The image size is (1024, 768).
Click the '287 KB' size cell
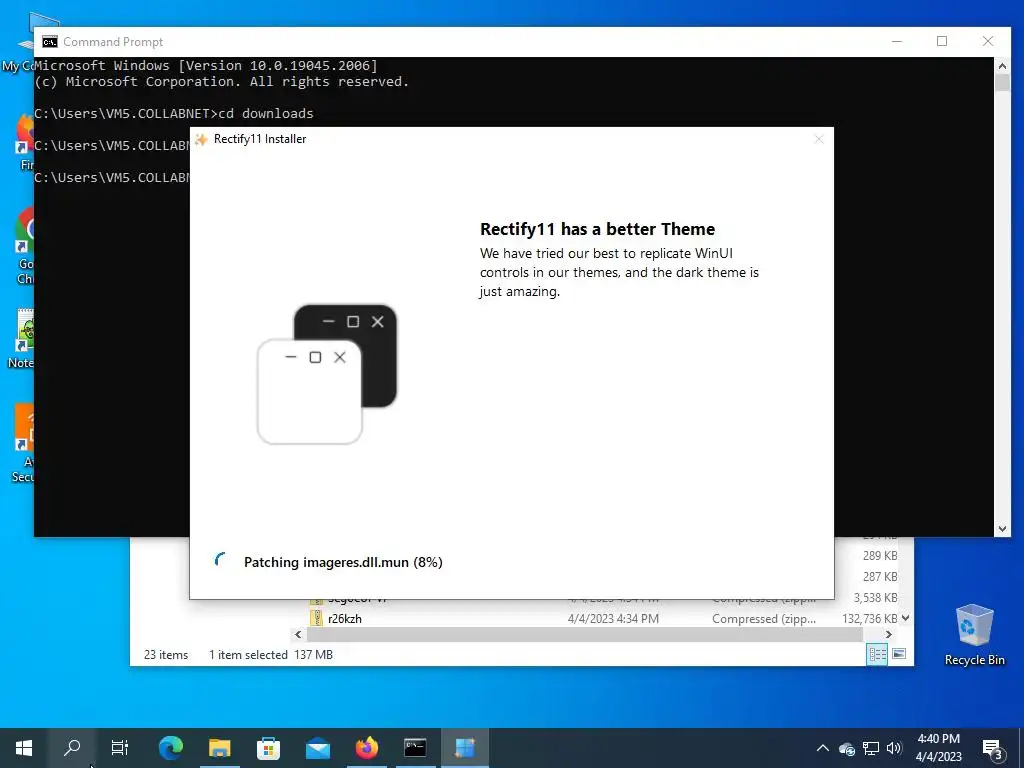[880, 577]
